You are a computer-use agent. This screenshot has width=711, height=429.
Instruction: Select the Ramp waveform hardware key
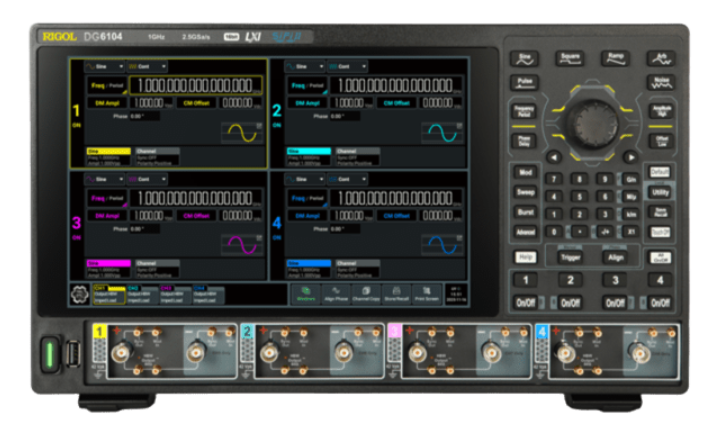click(x=615, y=58)
